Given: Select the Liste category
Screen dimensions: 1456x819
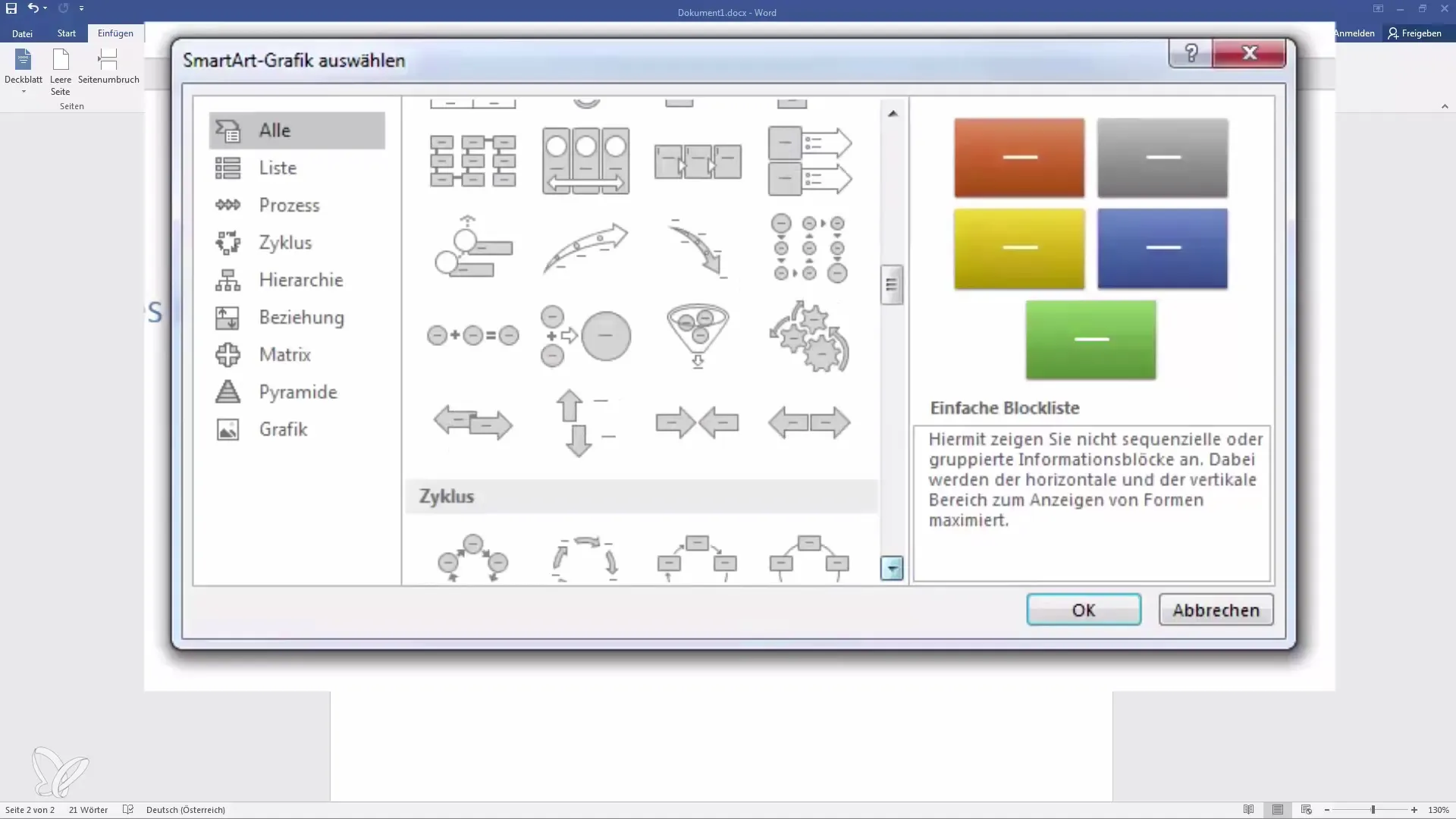Looking at the screenshot, I should click(297, 168).
